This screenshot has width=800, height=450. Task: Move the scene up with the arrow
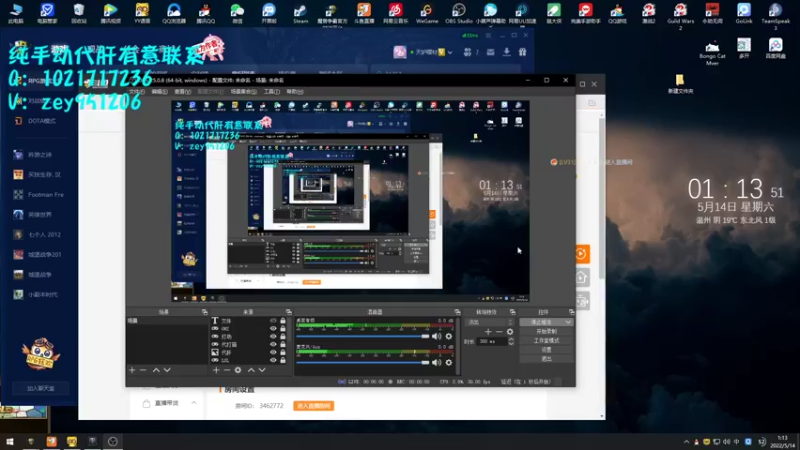[156, 370]
